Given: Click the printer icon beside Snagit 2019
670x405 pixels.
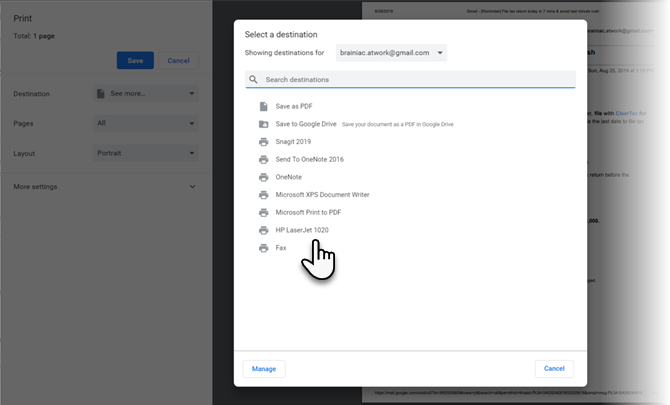Looking at the screenshot, I should 264,142.
